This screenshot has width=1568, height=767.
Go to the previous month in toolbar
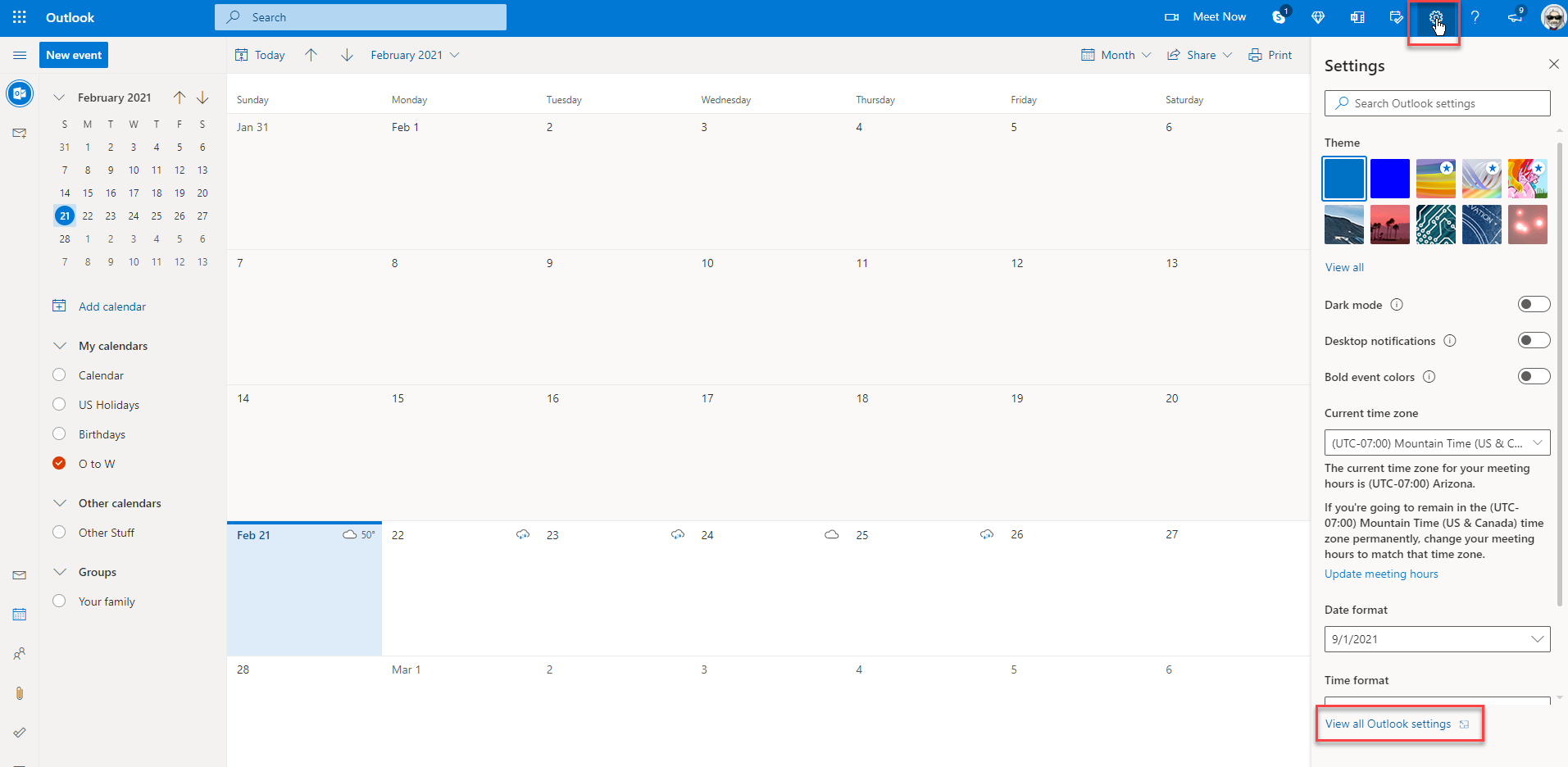coord(311,55)
